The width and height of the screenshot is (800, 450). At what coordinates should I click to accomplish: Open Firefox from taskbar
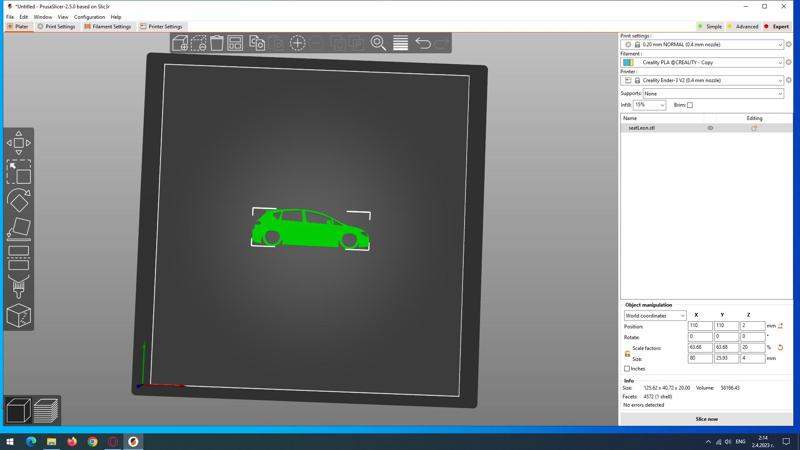click(x=71, y=442)
